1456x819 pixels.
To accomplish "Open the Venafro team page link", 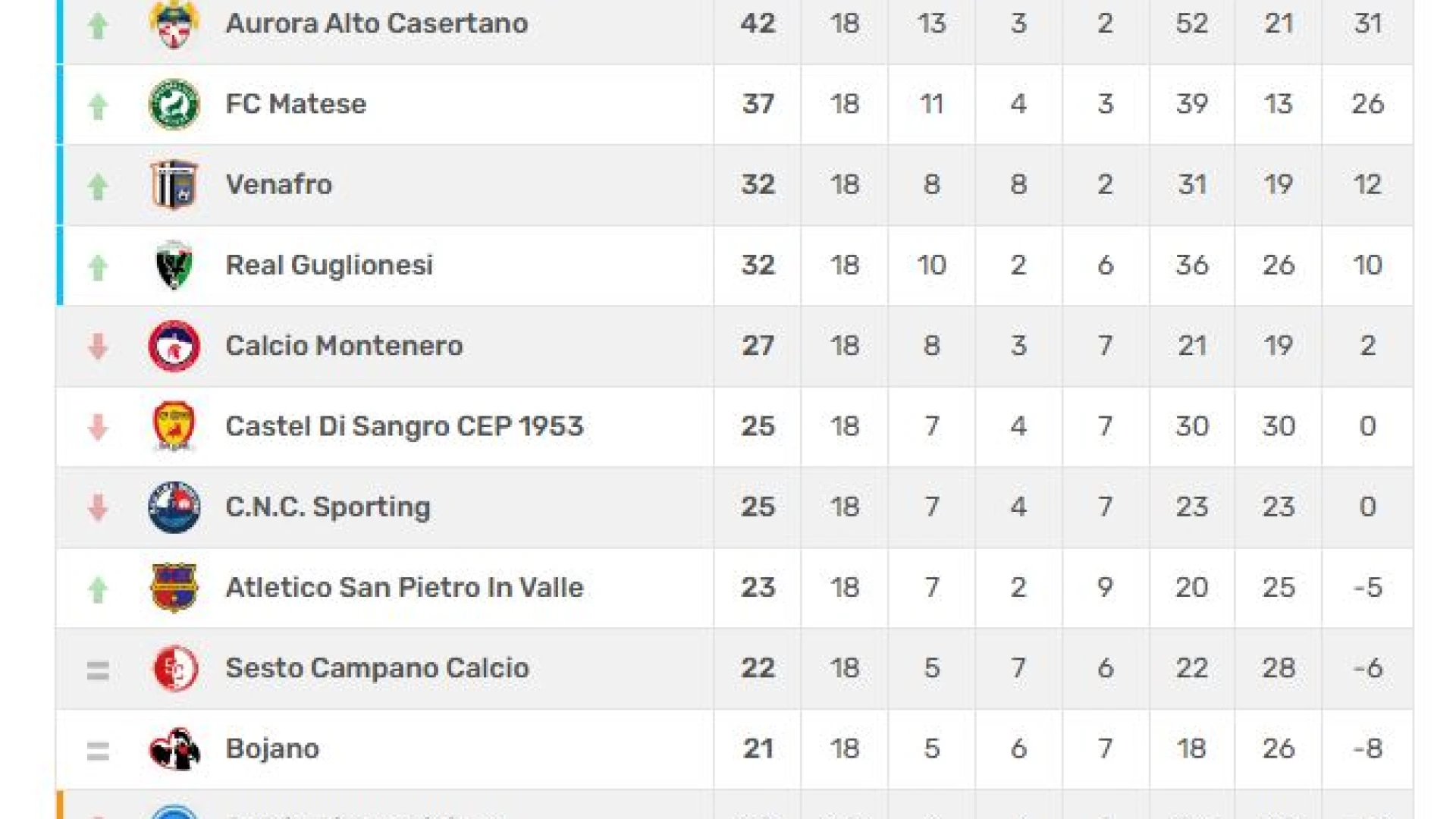I will 279,184.
